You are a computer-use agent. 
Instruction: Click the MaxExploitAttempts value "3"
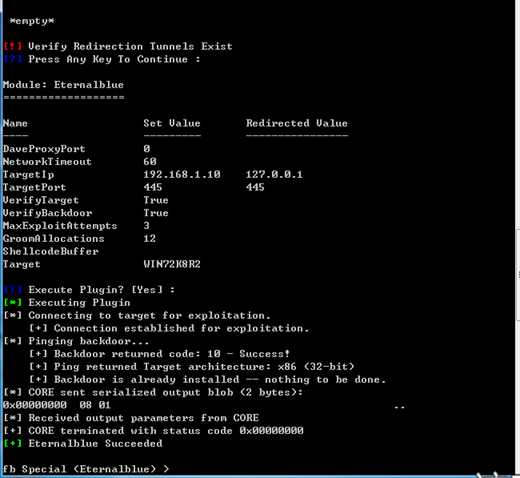click(147, 226)
